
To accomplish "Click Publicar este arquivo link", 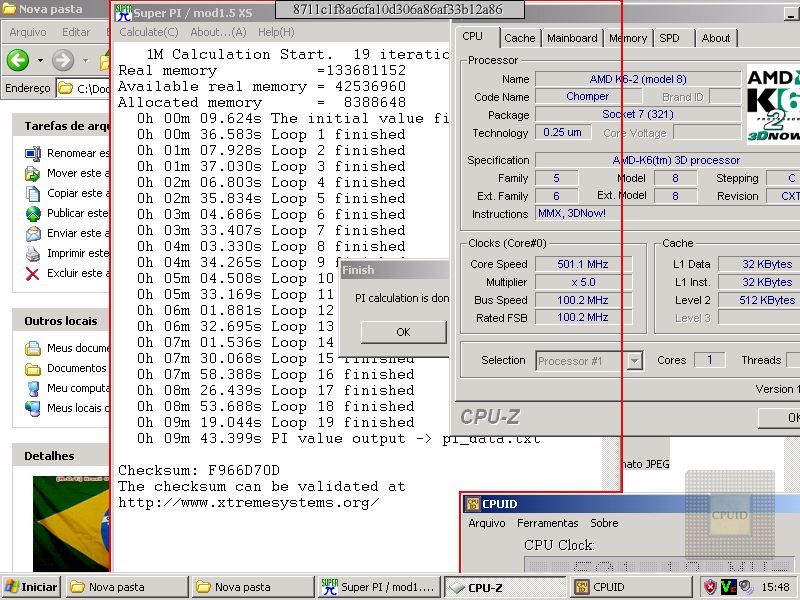I will (x=78, y=213).
